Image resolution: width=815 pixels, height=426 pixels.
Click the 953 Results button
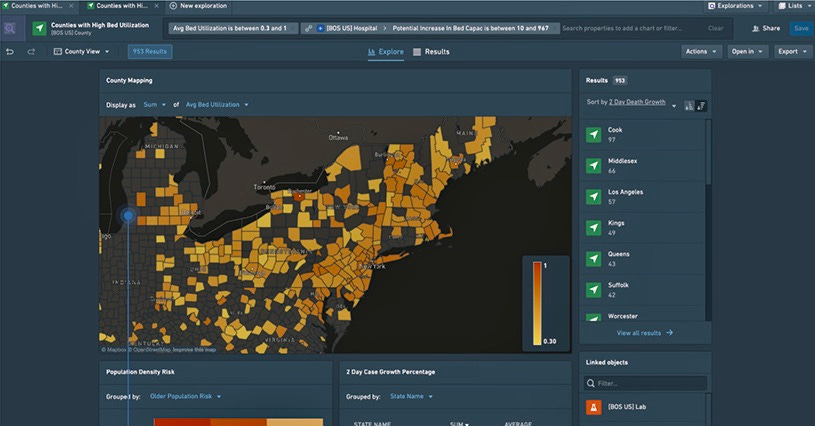coord(150,51)
